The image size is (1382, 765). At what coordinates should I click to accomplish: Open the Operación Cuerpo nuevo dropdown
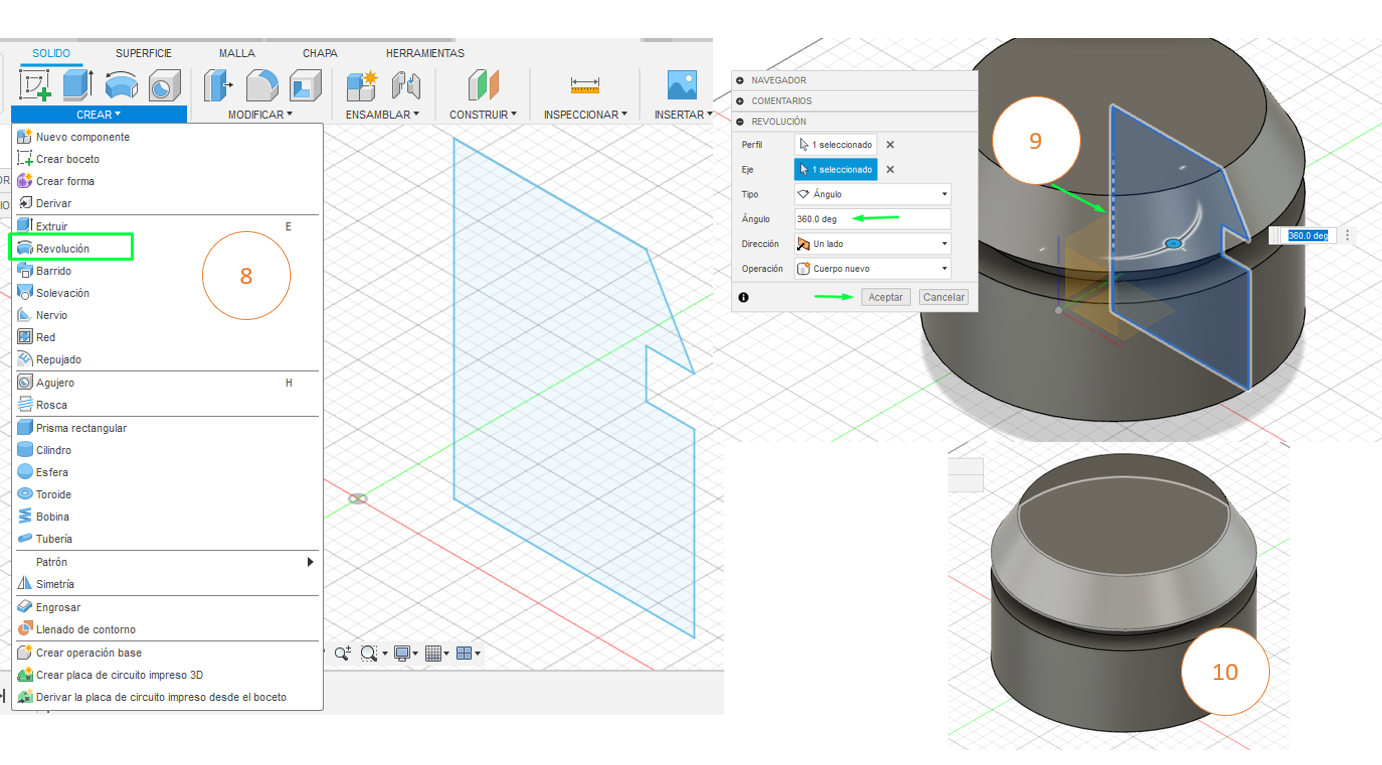[x=872, y=269]
